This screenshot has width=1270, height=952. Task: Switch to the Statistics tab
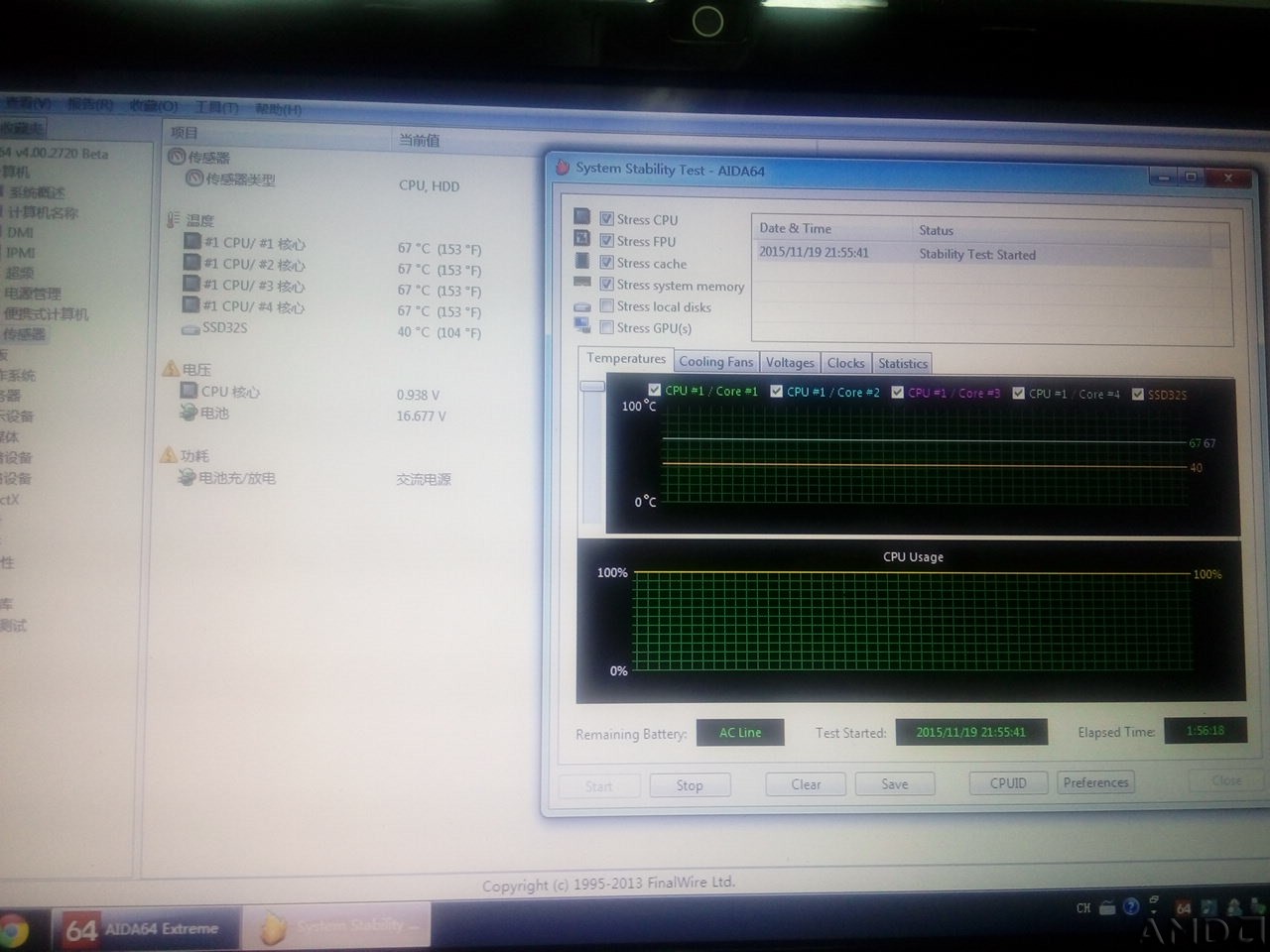click(x=903, y=364)
